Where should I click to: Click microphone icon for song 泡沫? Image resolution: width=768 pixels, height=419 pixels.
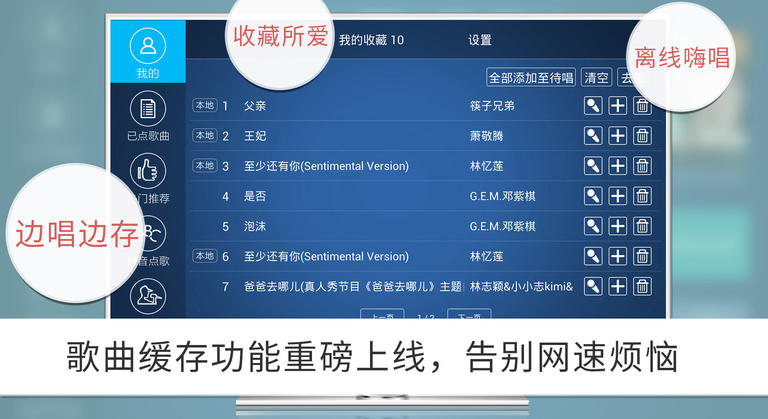593,226
